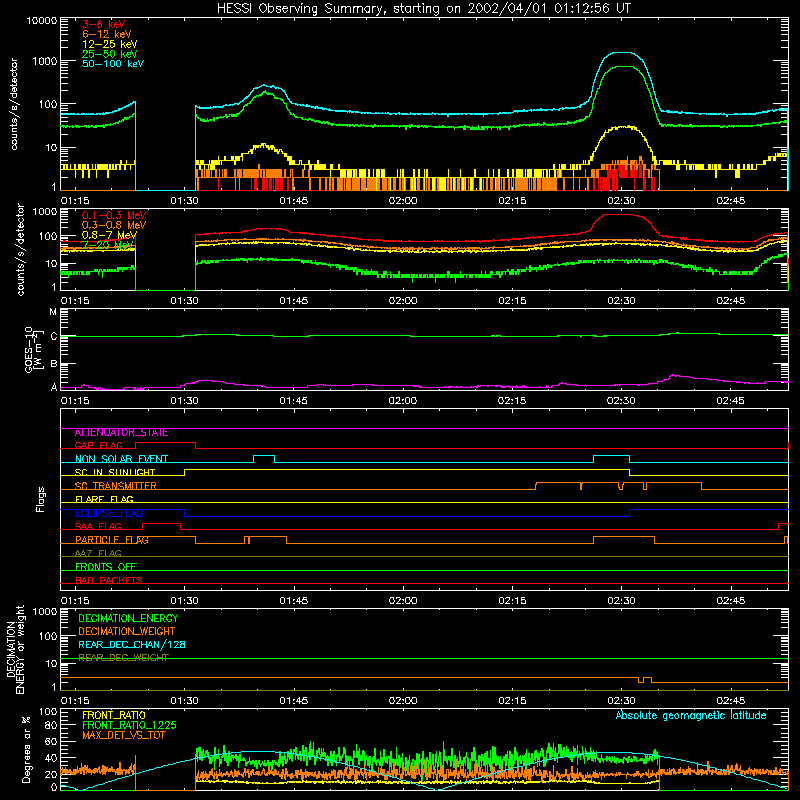The image size is (800, 800).
Task: Click the 0.1-0.3 MeV legend label
Action: pyautogui.click(x=114, y=215)
